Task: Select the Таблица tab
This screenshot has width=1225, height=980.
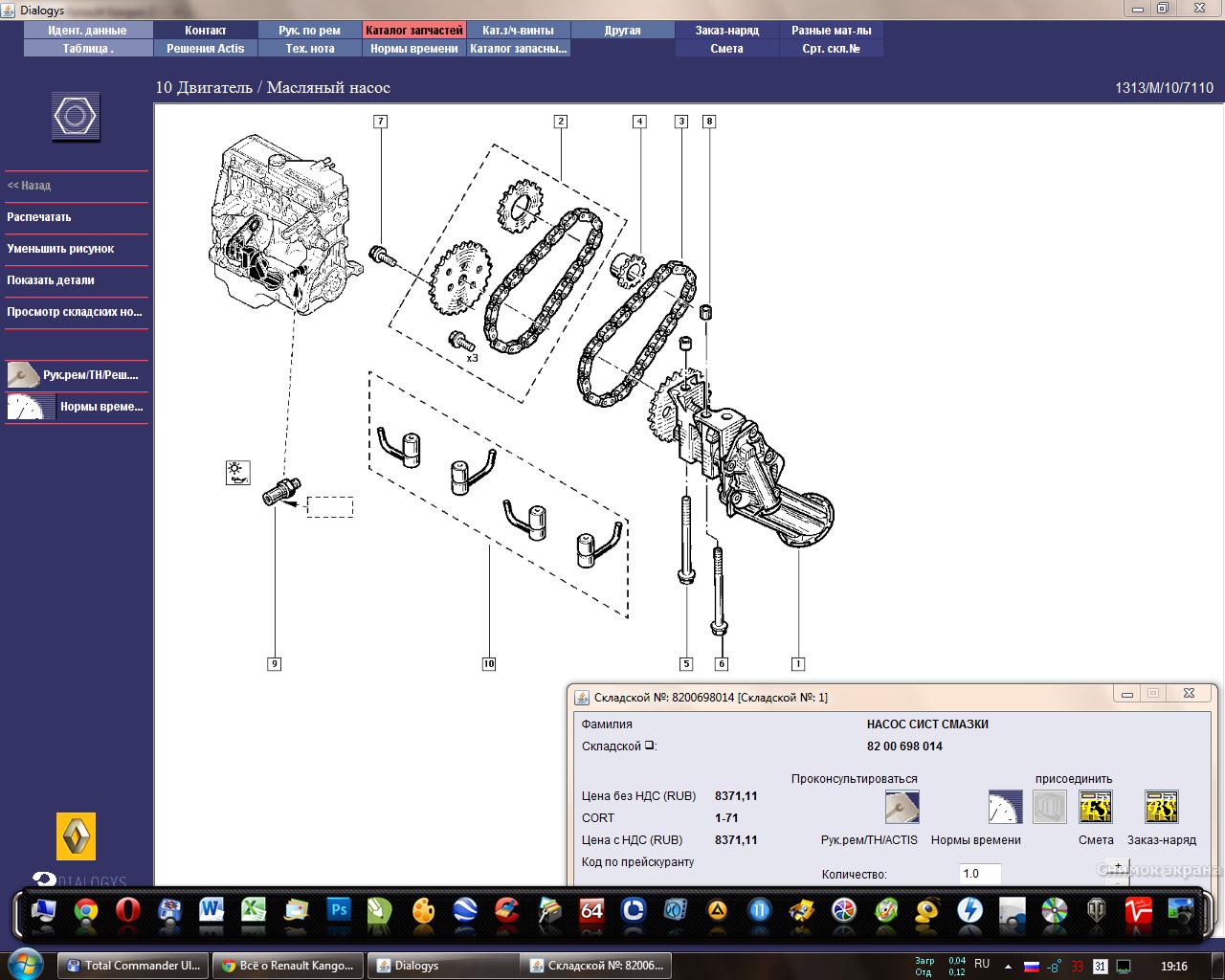Action: 88,49
